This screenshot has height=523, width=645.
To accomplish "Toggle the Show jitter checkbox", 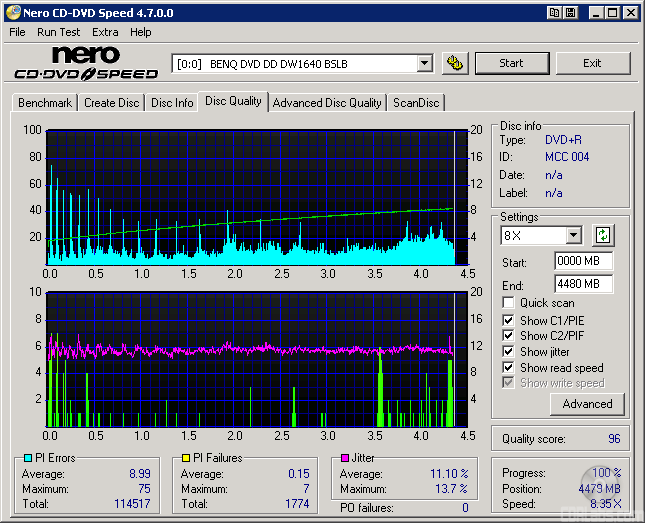I will [509, 352].
